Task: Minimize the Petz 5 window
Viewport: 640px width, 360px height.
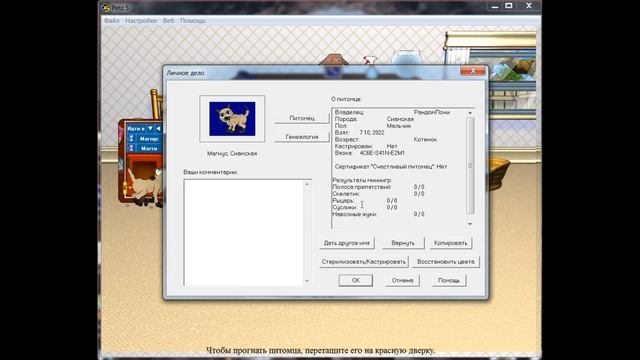Action: 495,6
